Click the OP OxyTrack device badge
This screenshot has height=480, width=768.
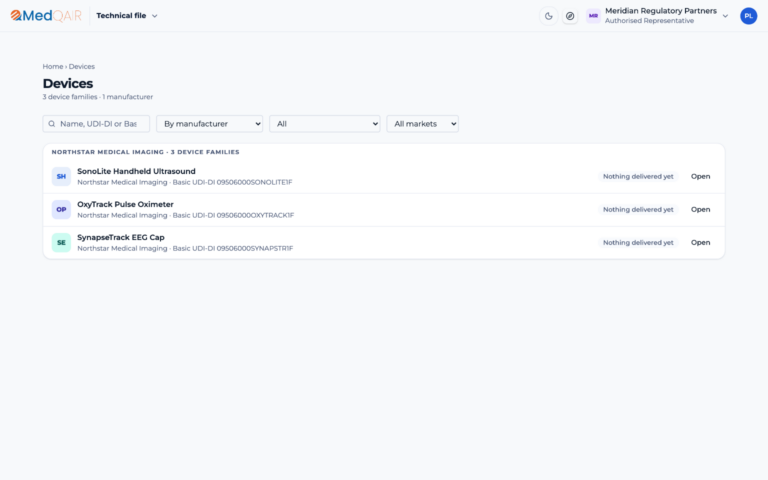click(x=61, y=210)
